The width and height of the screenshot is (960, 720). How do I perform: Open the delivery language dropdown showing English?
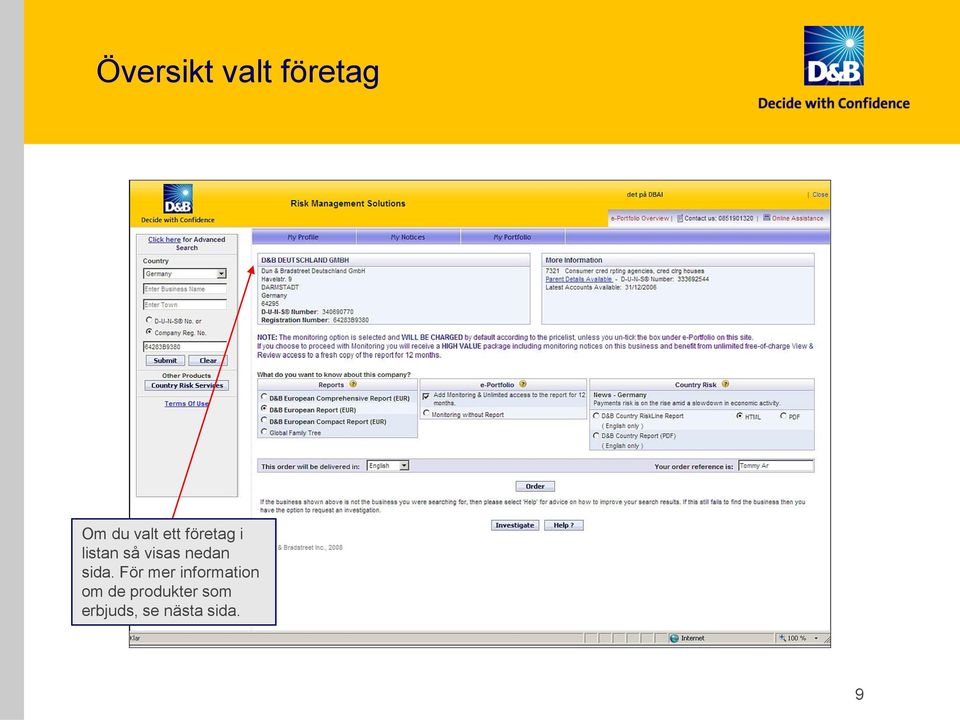[x=388, y=466]
